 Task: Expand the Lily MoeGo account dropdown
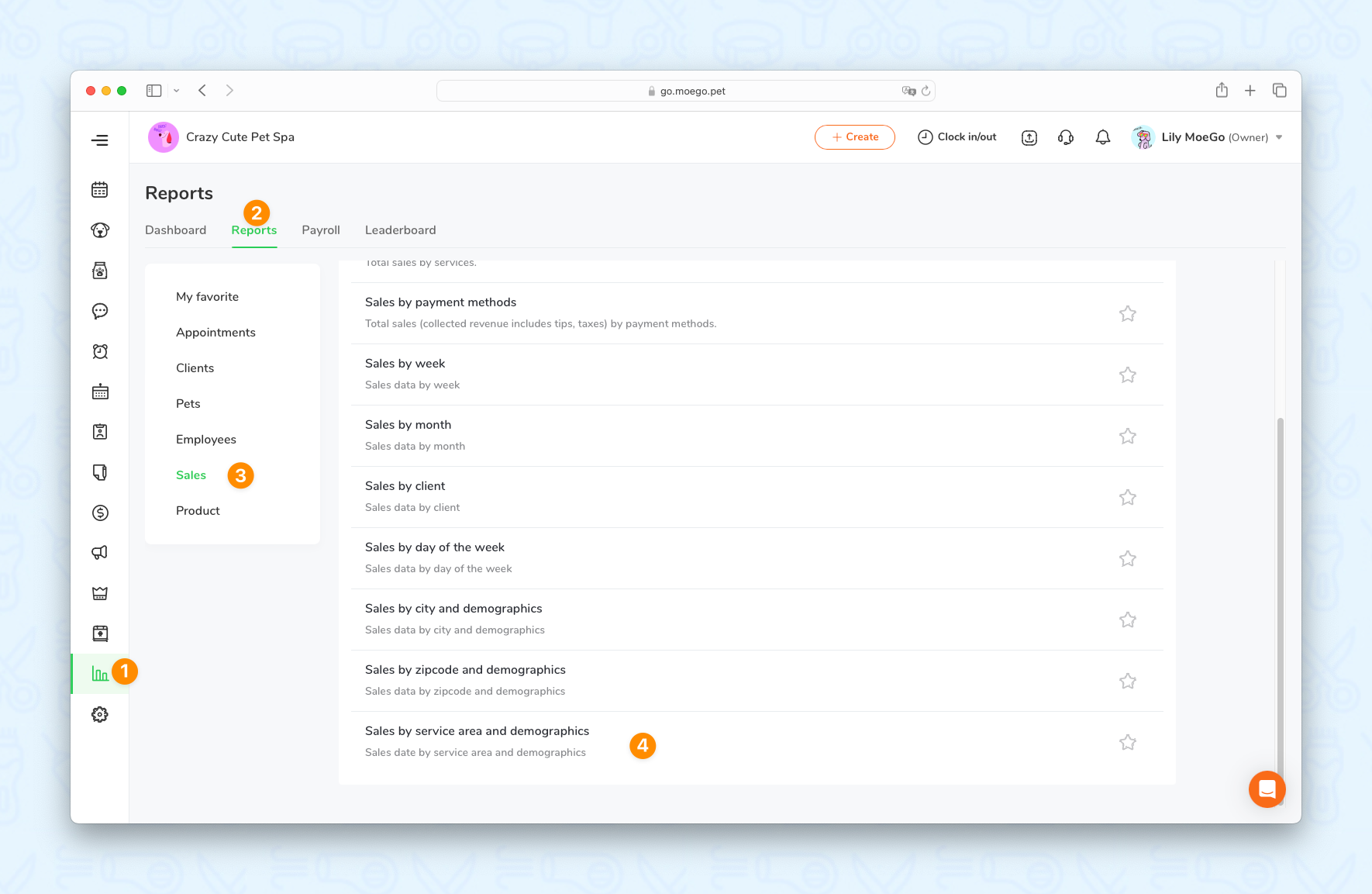click(1279, 137)
